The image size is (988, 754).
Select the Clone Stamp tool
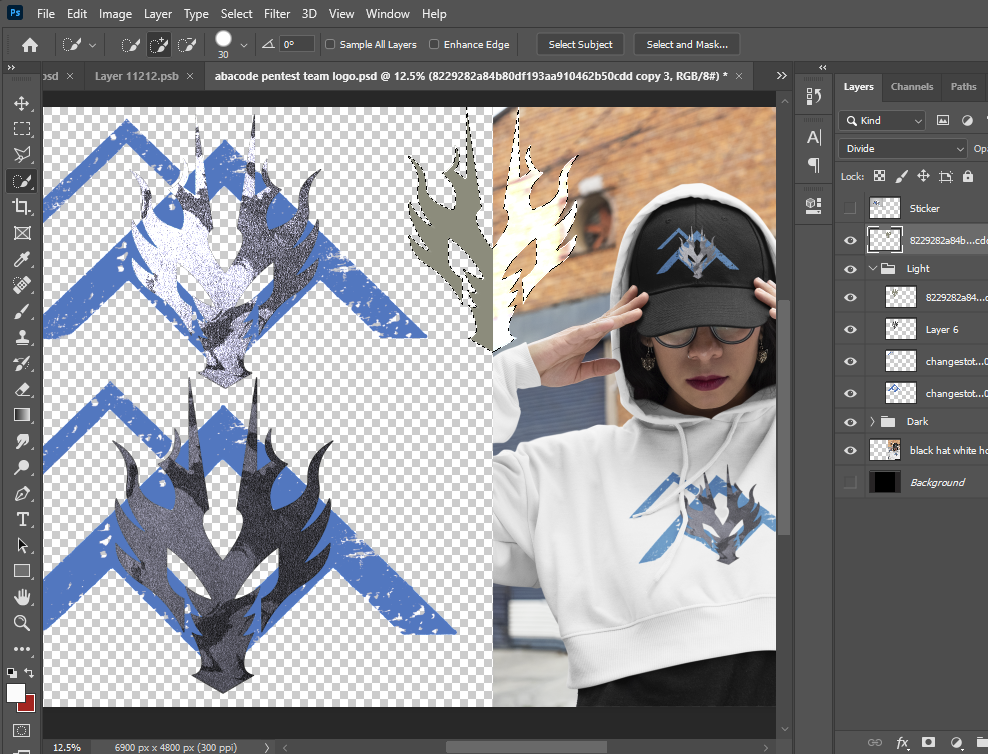22,337
